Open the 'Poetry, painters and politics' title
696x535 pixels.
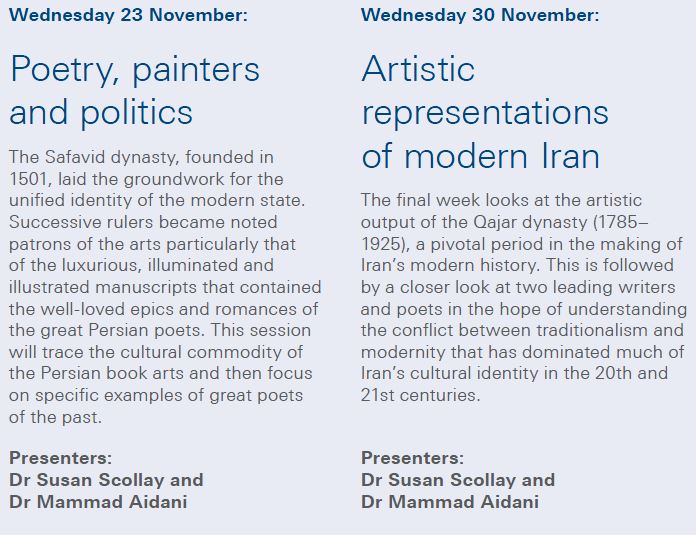(x=134, y=91)
